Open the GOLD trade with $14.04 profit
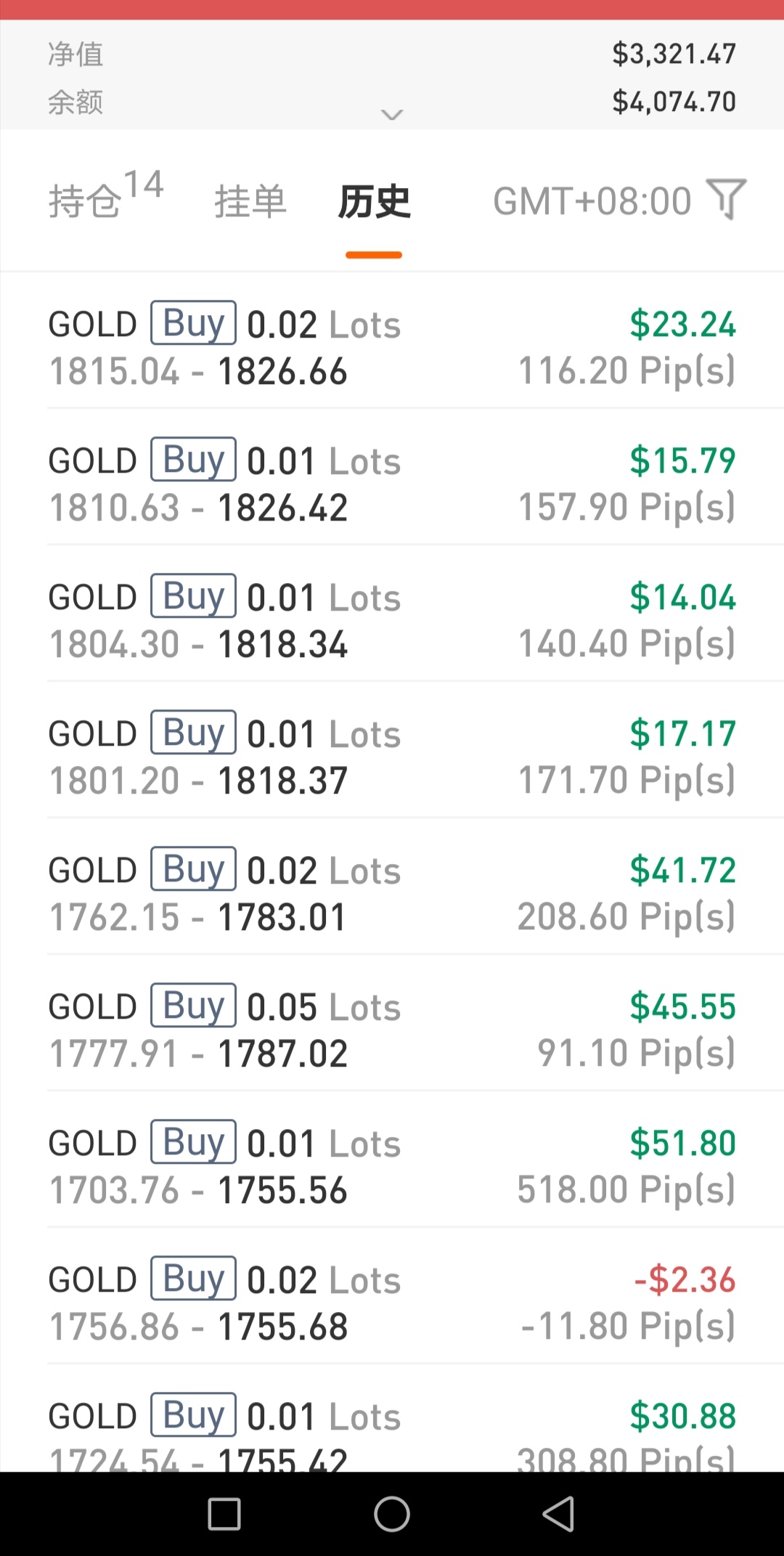784x1556 pixels. point(392,620)
